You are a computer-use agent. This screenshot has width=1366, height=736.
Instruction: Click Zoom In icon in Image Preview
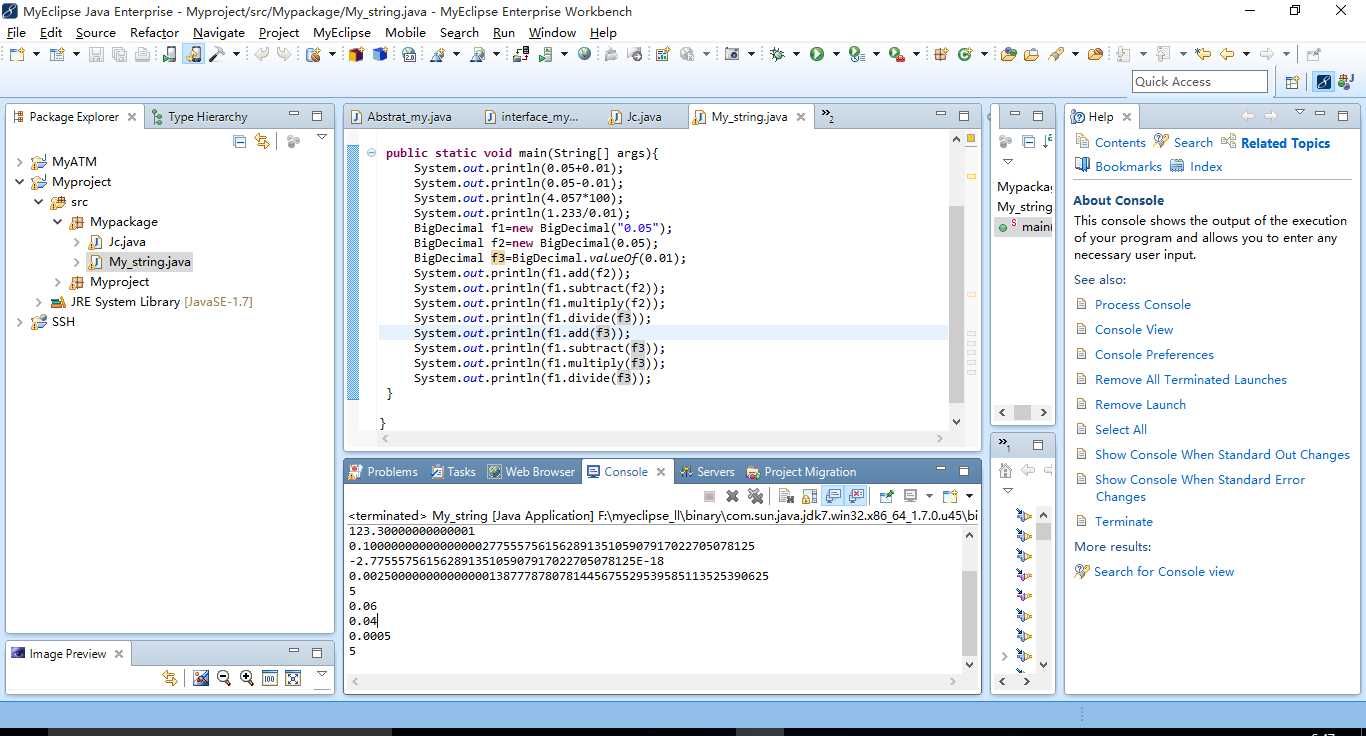pyautogui.click(x=247, y=678)
